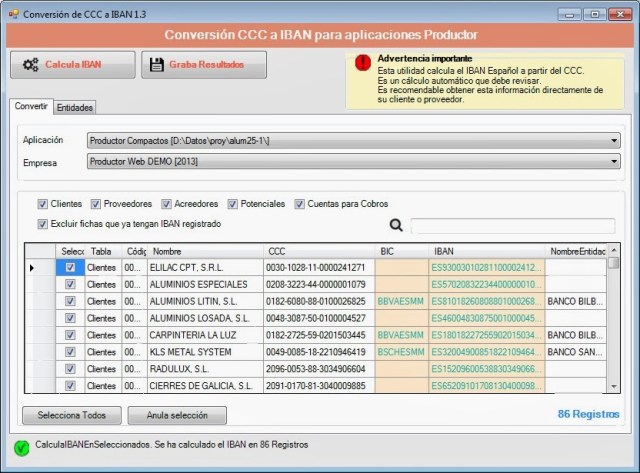Screen dimensions: 640x473
Task: Click the row pointer arrow beside ELILAC
Action: (33, 268)
